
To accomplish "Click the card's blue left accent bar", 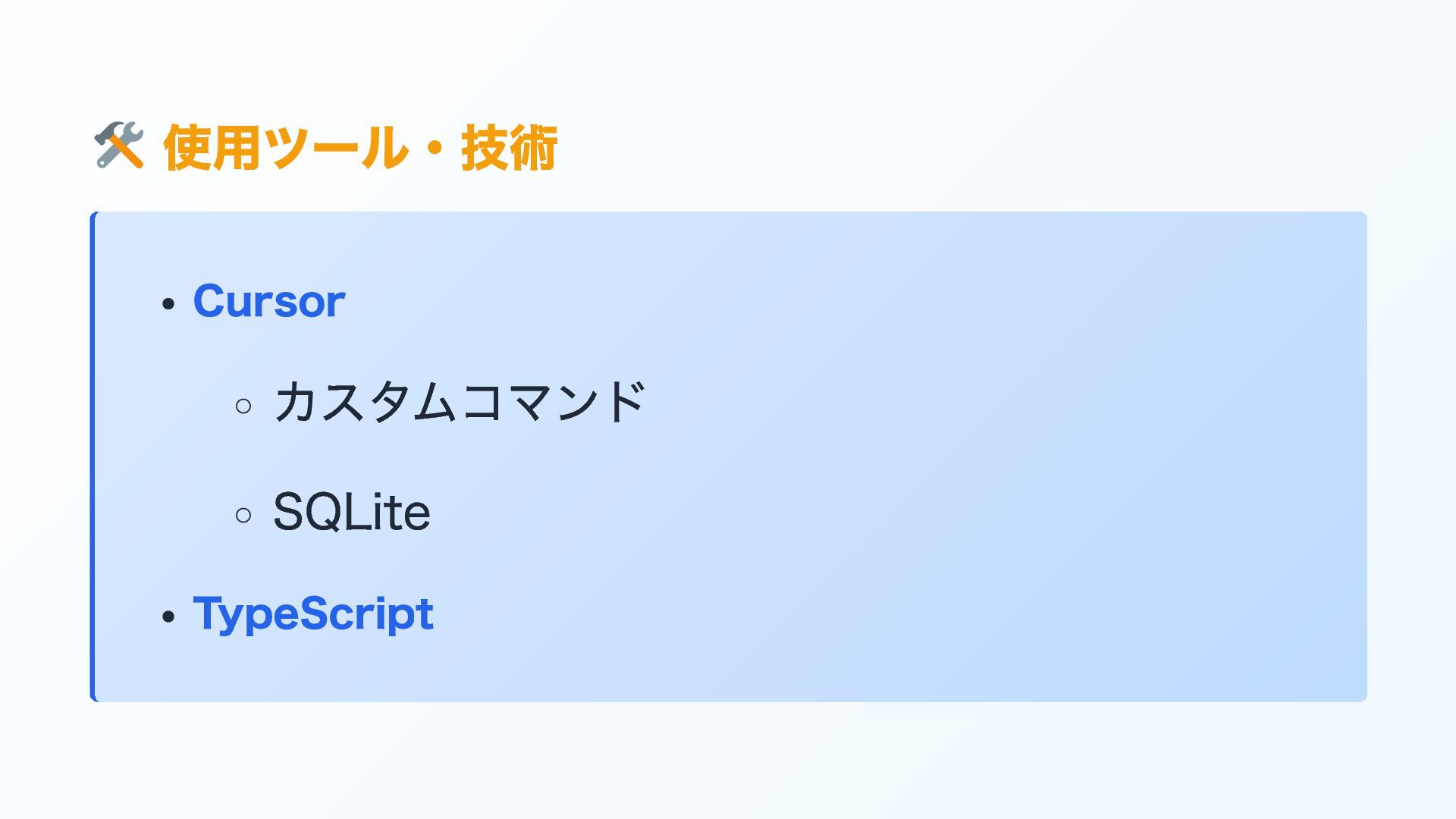I will tap(93, 457).
